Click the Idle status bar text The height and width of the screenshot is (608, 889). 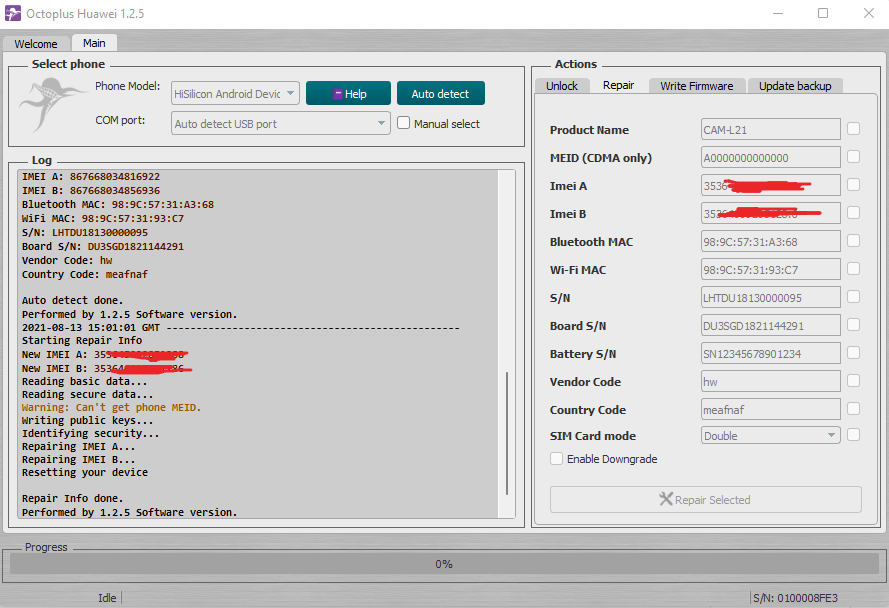(107, 598)
